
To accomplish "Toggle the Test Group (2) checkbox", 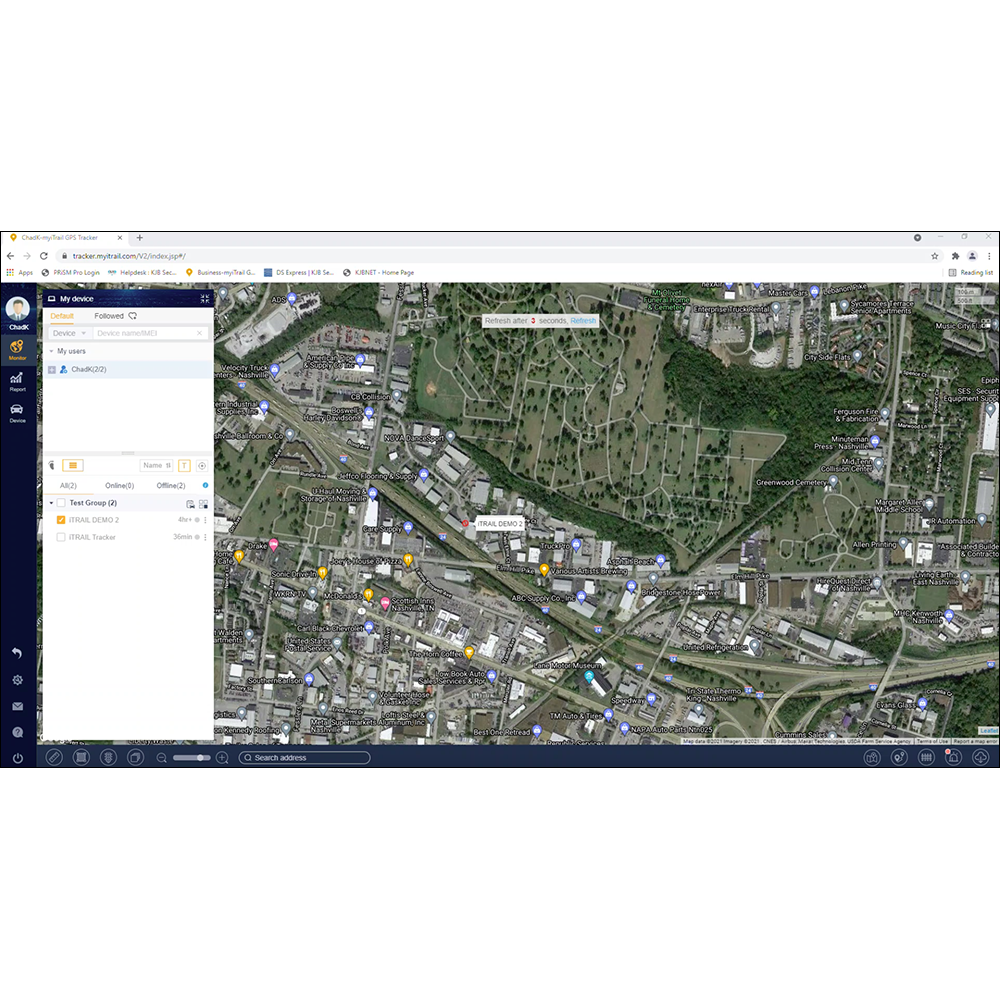I will click(61, 503).
